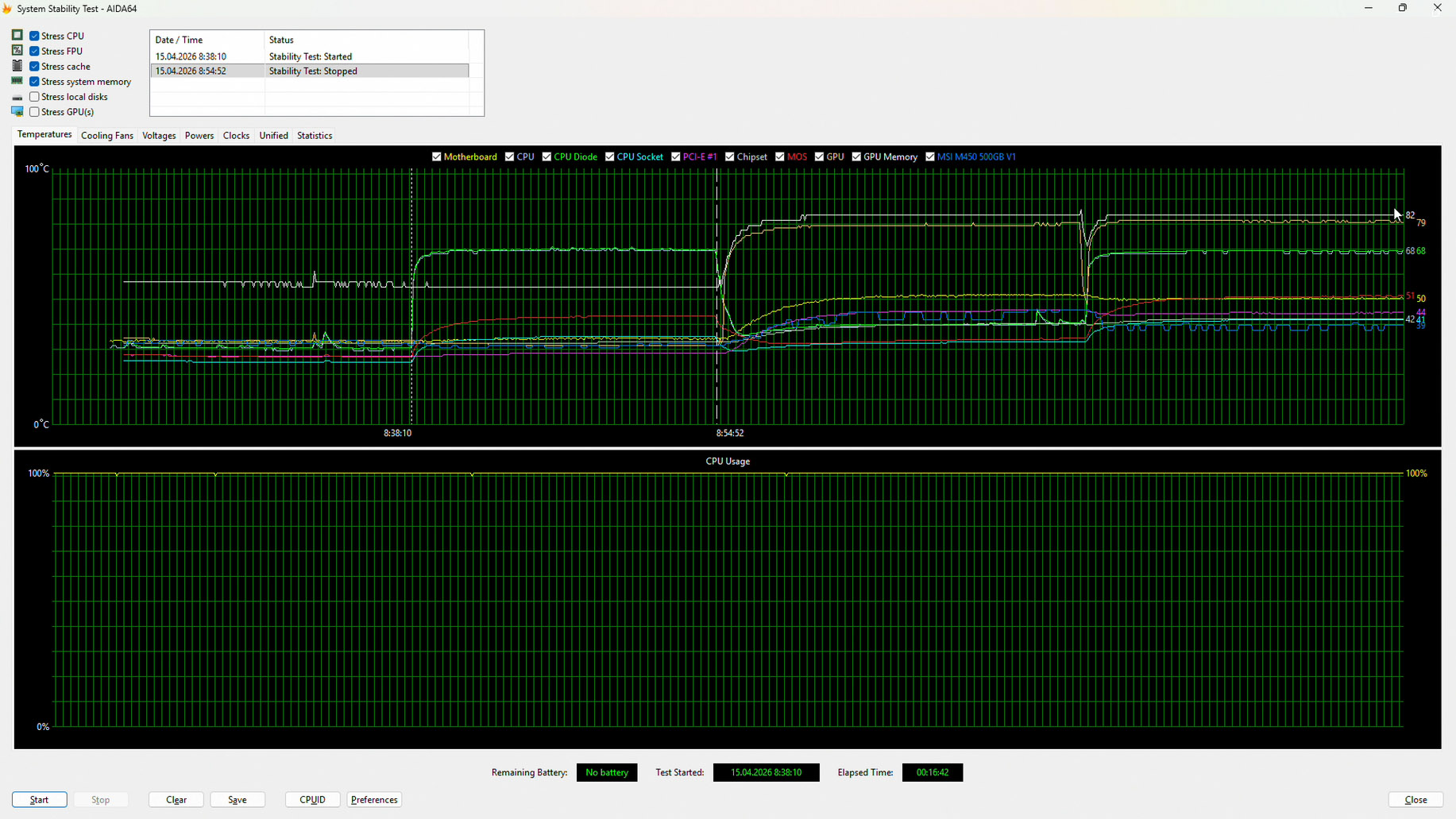This screenshot has width=1456, height=819.
Task: Switch to the Cooling Fans tab
Action: point(107,136)
